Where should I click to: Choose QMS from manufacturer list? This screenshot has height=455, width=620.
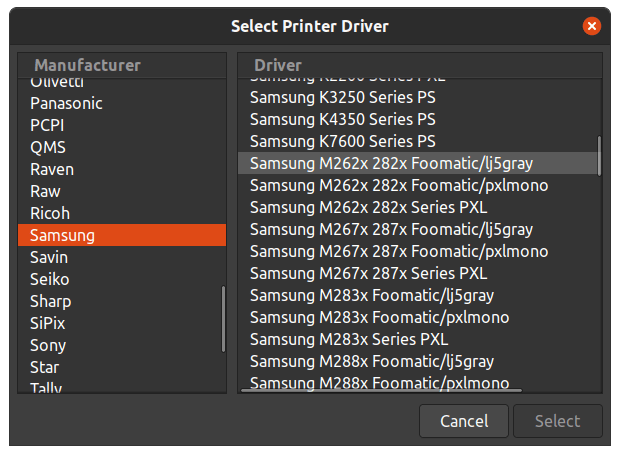coord(122,147)
